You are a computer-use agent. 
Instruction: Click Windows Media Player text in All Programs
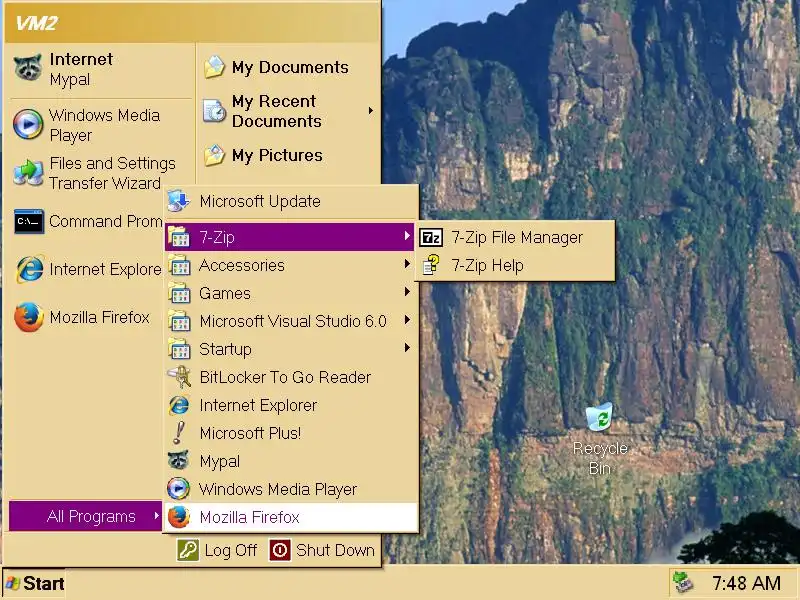coord(278,489)
